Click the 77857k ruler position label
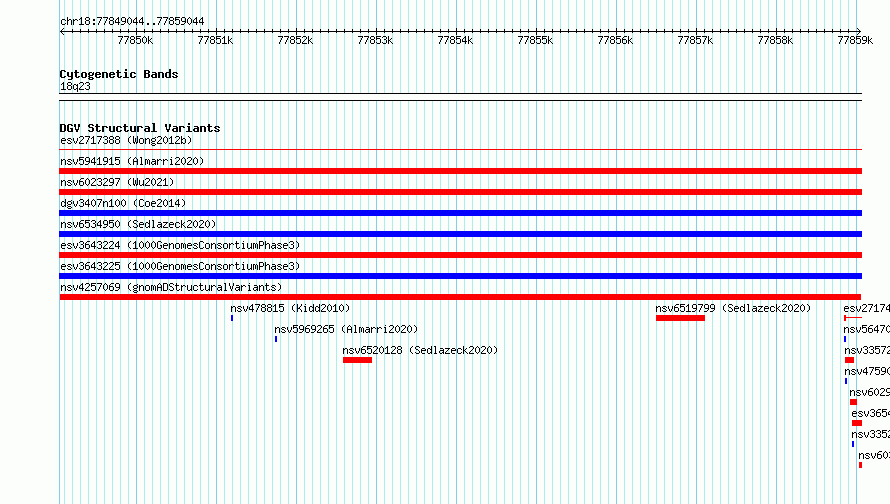The height and width of the screenshot is (504, 890). 695,40
